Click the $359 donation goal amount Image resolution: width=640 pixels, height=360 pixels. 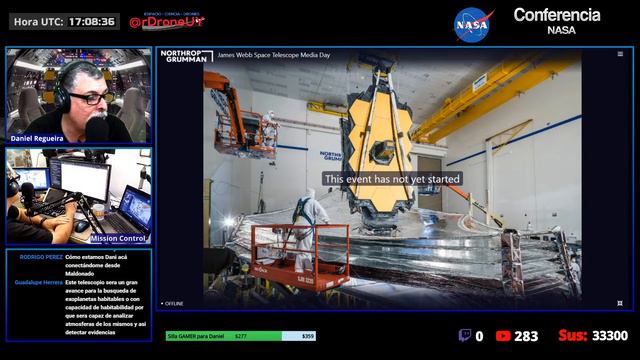point(308,336)
